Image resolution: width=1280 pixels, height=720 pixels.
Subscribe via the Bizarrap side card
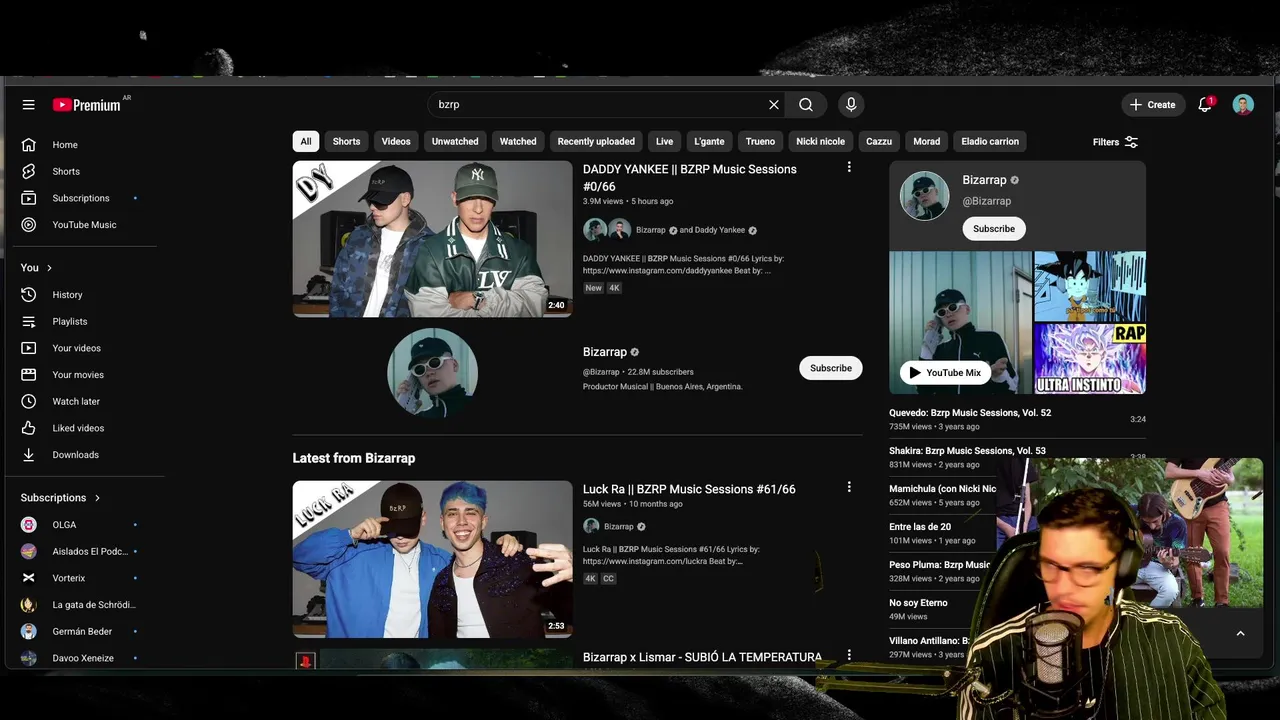994,229
